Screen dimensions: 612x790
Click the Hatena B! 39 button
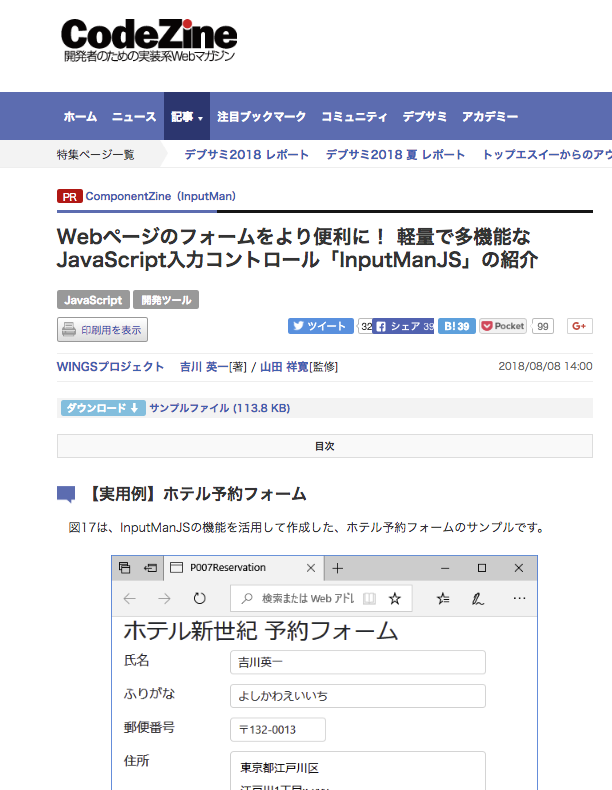click(456, 326)
